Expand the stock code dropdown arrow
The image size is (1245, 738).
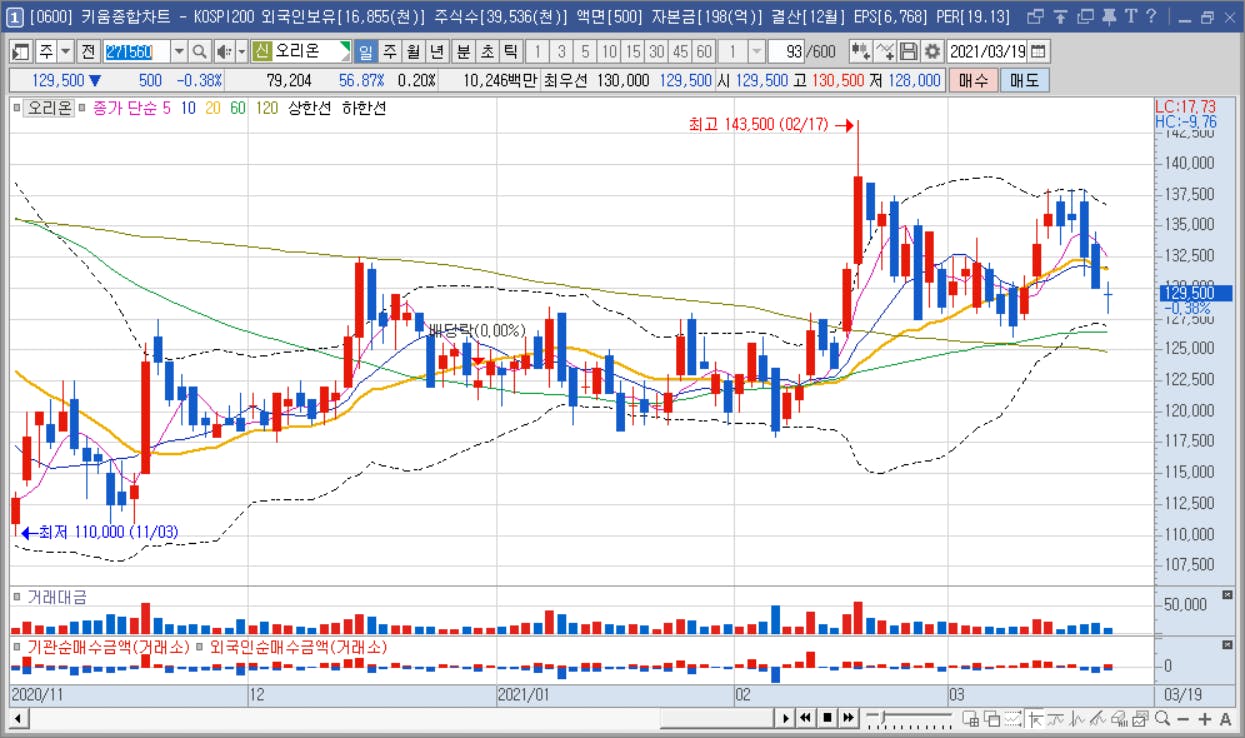coord(178,51)
